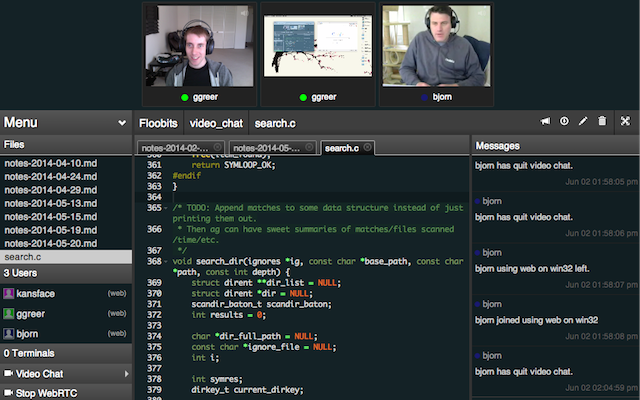640x400 pixels.
Task: Open notes-2014-05-20.md in file list
Action: pyautogui.click(x=66, y=244)
